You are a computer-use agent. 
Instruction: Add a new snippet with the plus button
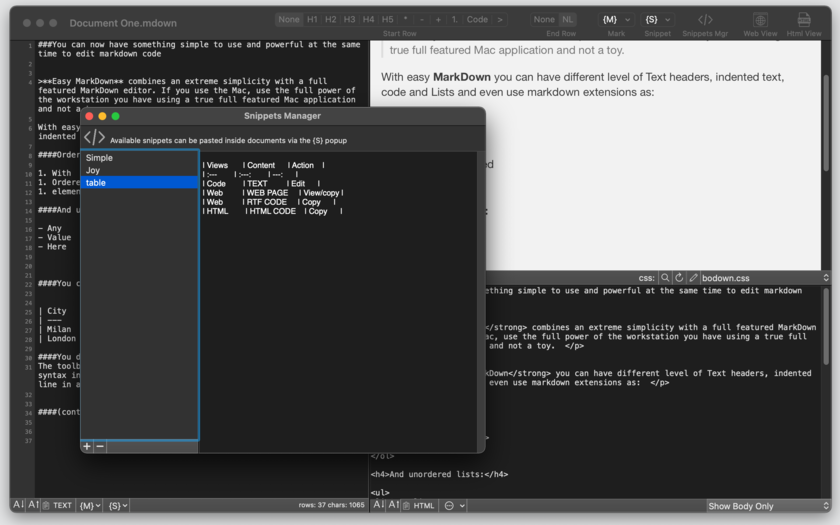pos(87,446)
